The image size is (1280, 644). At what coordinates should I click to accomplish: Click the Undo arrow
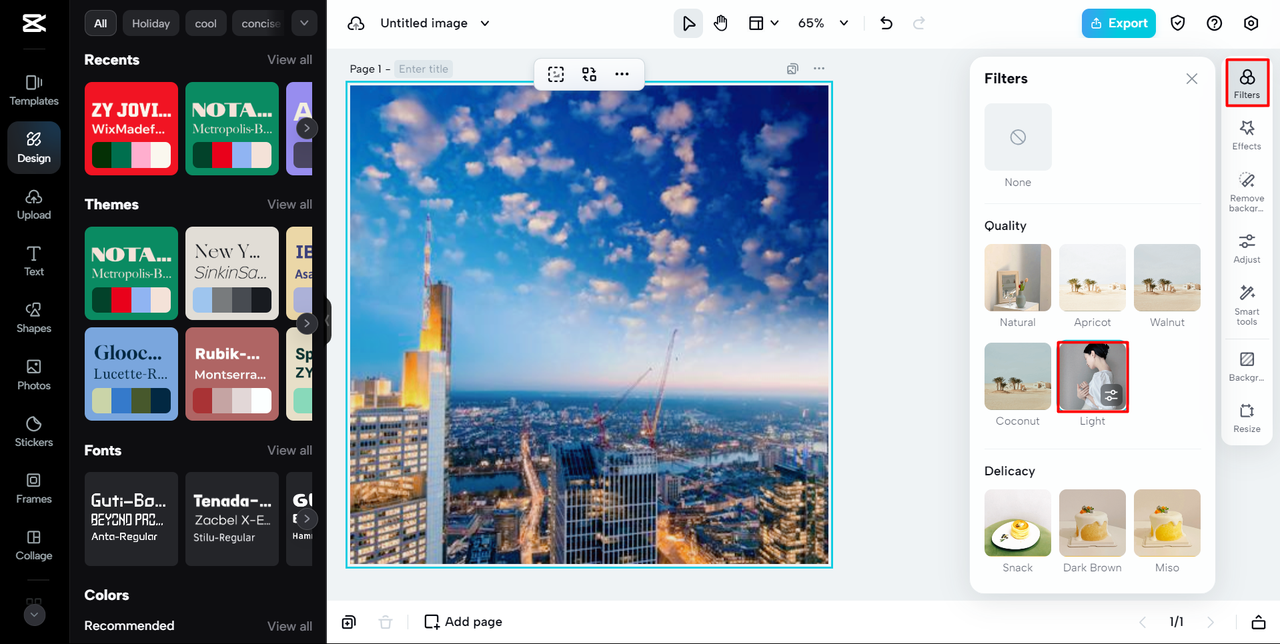coord(886,23)
